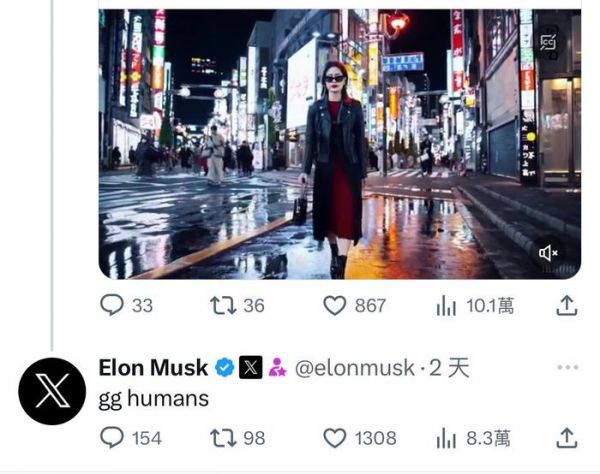
Task: Share the video post
Action: 566,305
